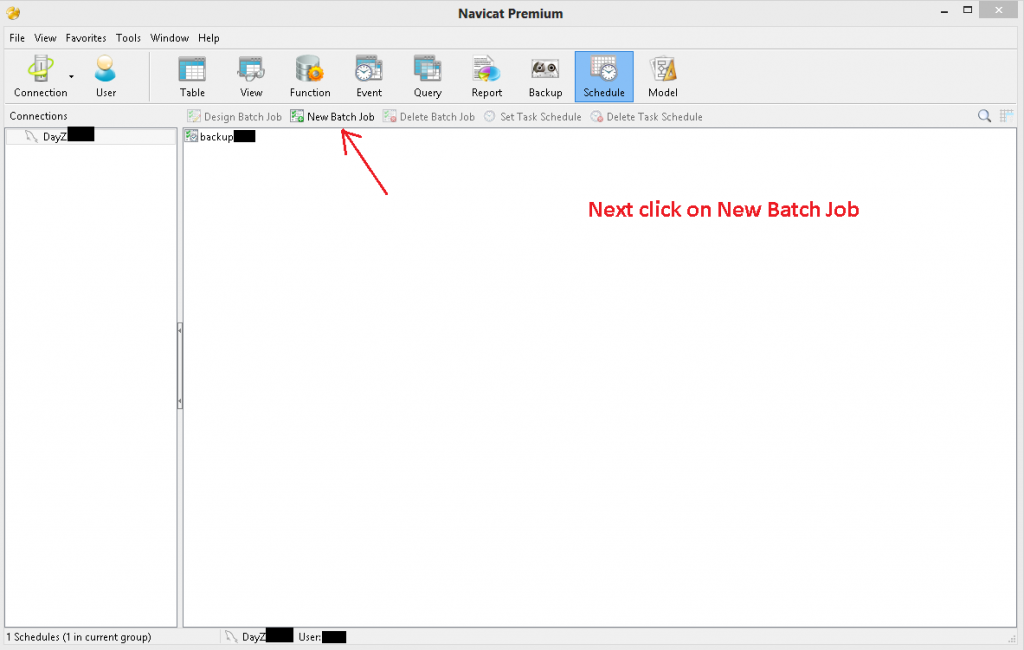Select the DayZ connection in tree
Image resolution: width=1024 pixels, height=650 pixels.
[x=54, y=136]
